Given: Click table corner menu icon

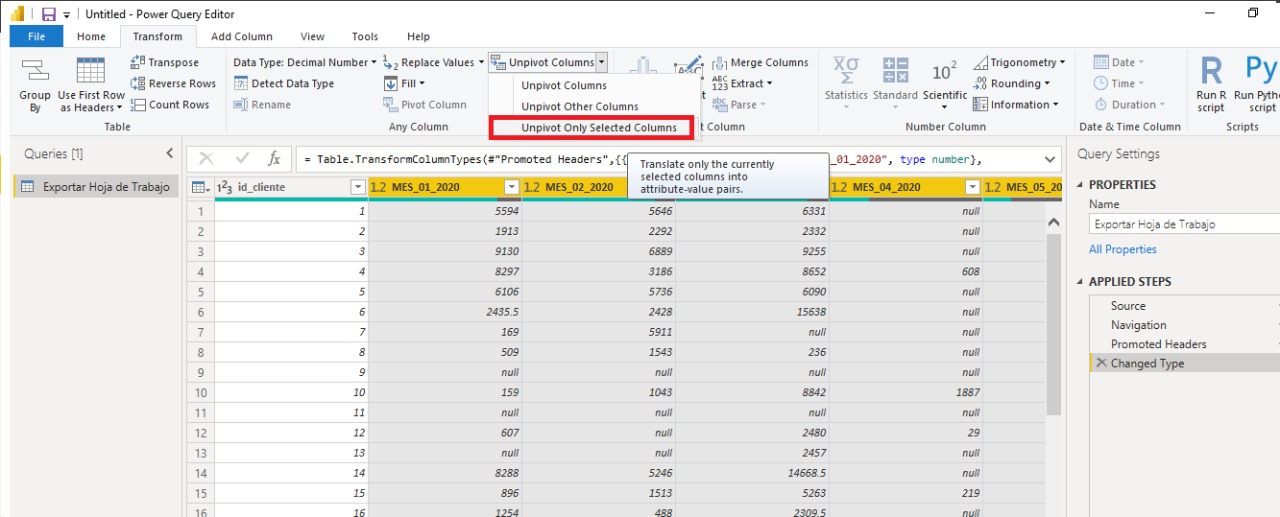Looking at the screenshot, I should [x=200, y=187].
